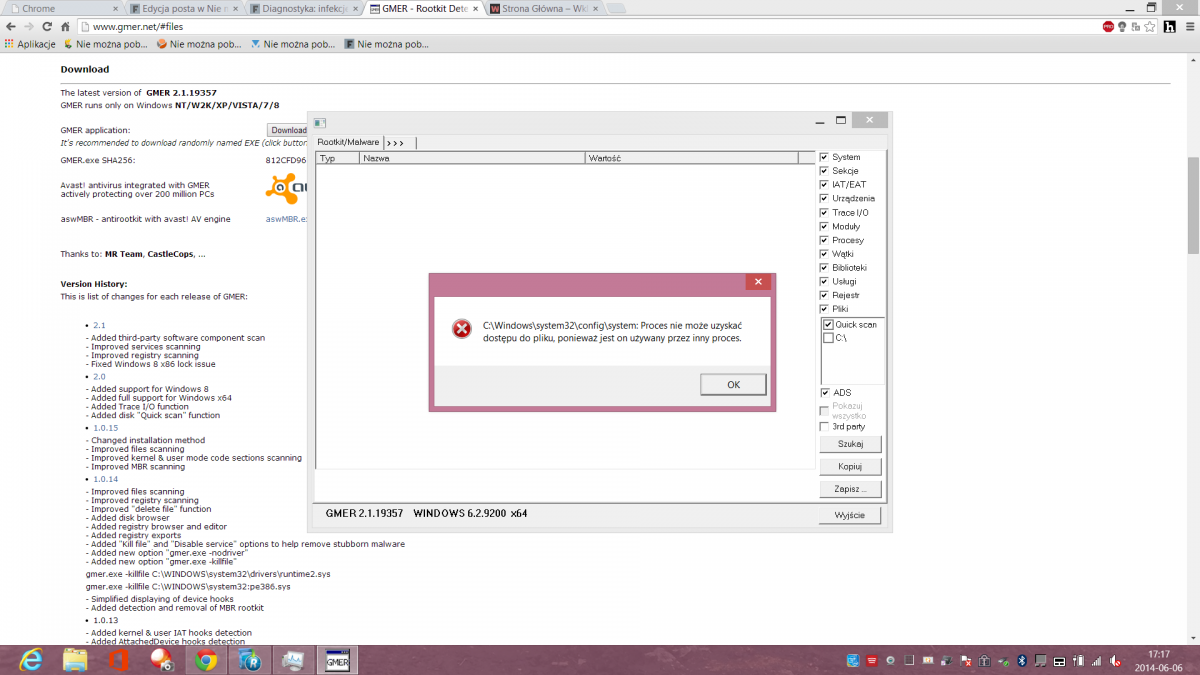Click the 'Added Trace I/O function' line
The image size is (1200, 675).
(139, 407)
